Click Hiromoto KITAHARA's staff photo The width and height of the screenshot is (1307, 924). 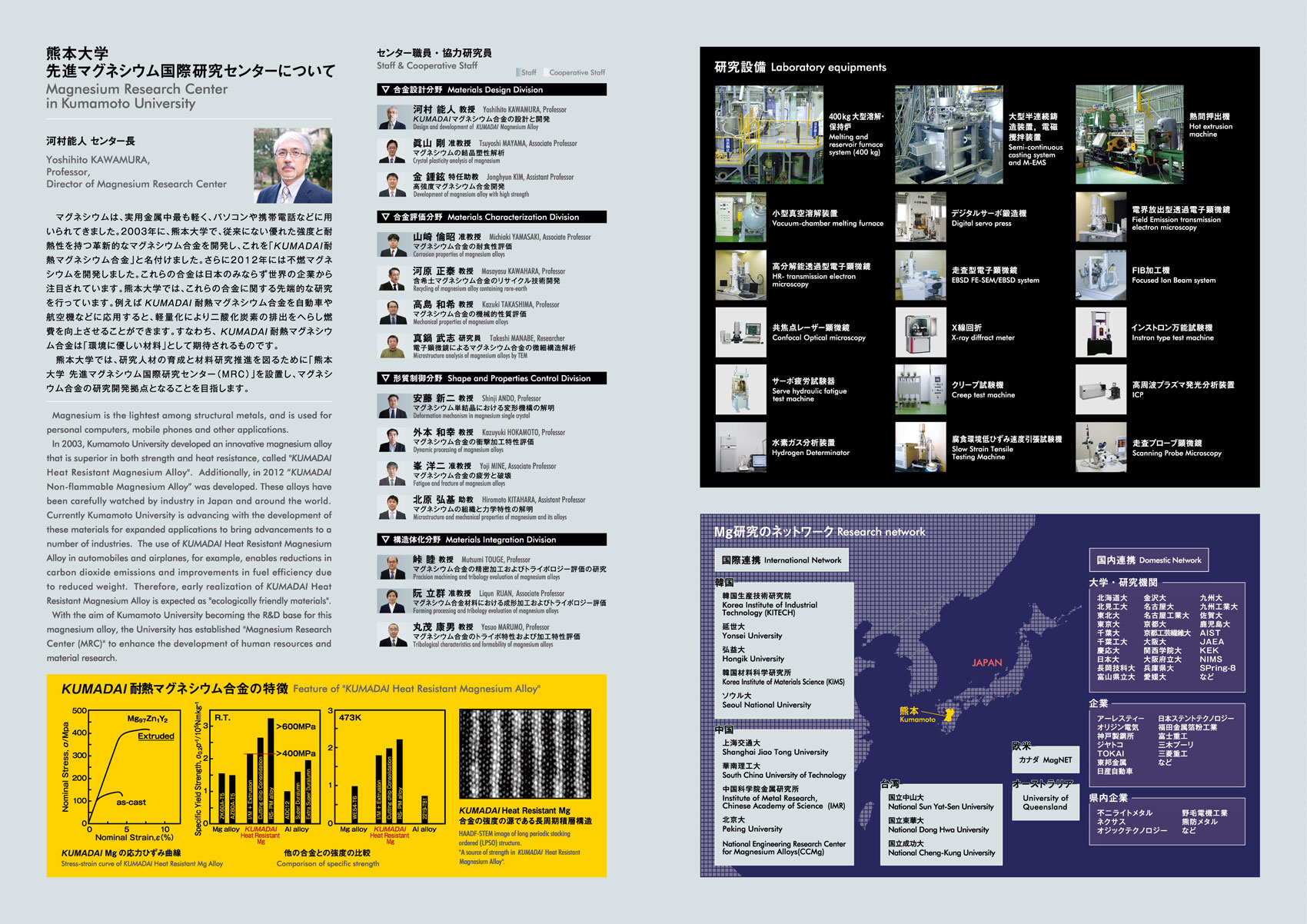(392, 508)
